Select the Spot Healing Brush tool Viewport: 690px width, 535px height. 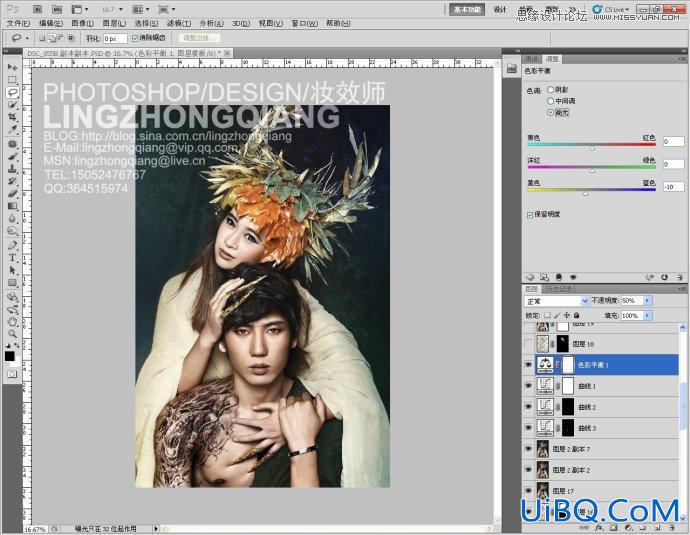click(12, 144)
